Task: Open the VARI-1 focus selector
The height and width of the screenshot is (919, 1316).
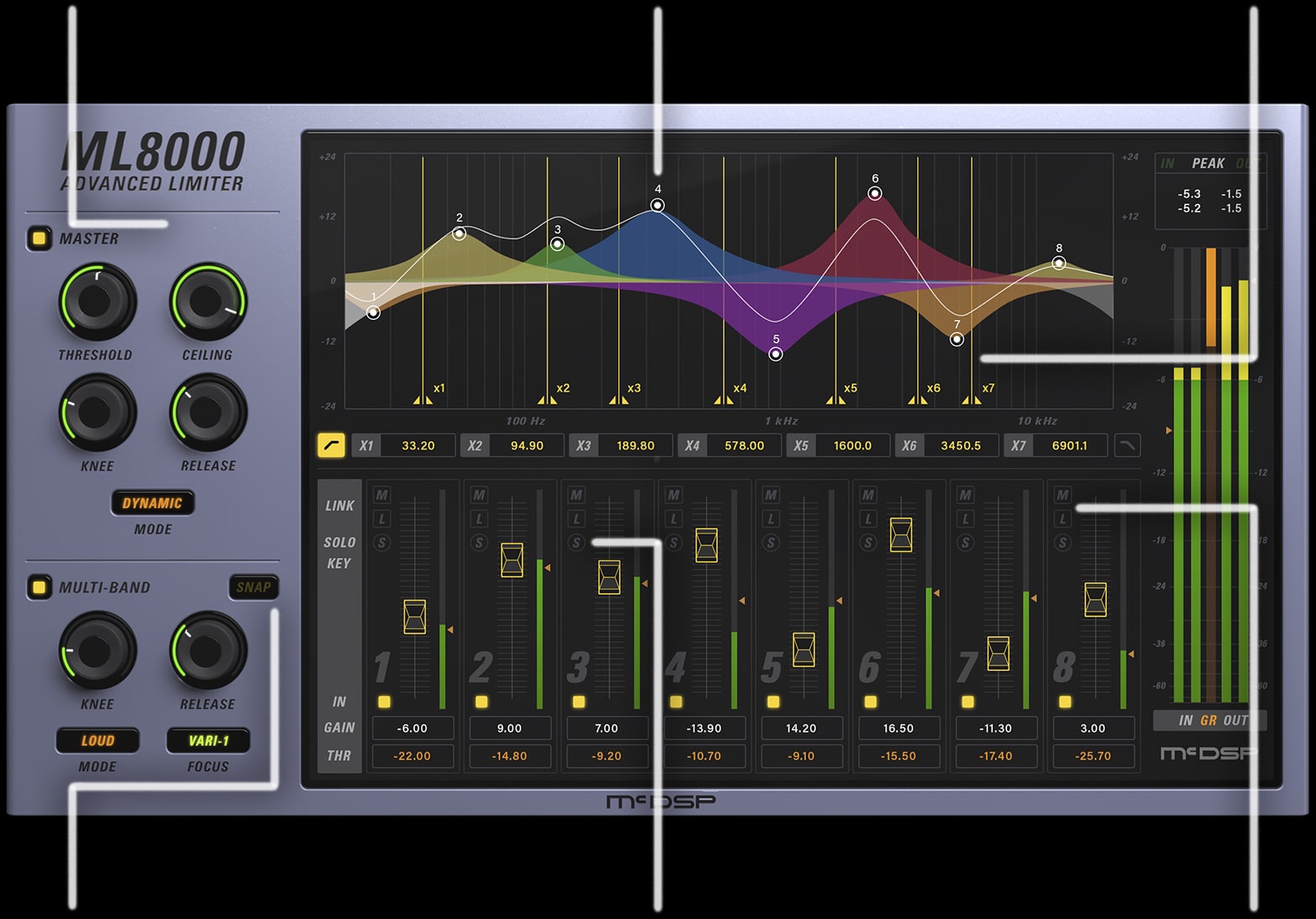Action: tap(208, 741)
